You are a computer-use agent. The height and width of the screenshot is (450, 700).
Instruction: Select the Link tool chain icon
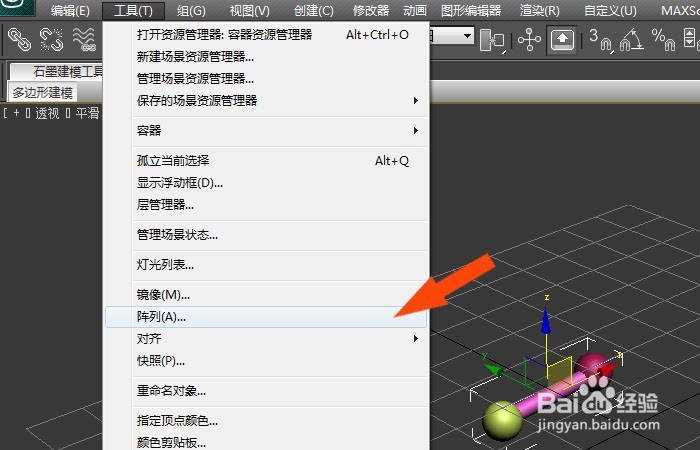(19, 39)
